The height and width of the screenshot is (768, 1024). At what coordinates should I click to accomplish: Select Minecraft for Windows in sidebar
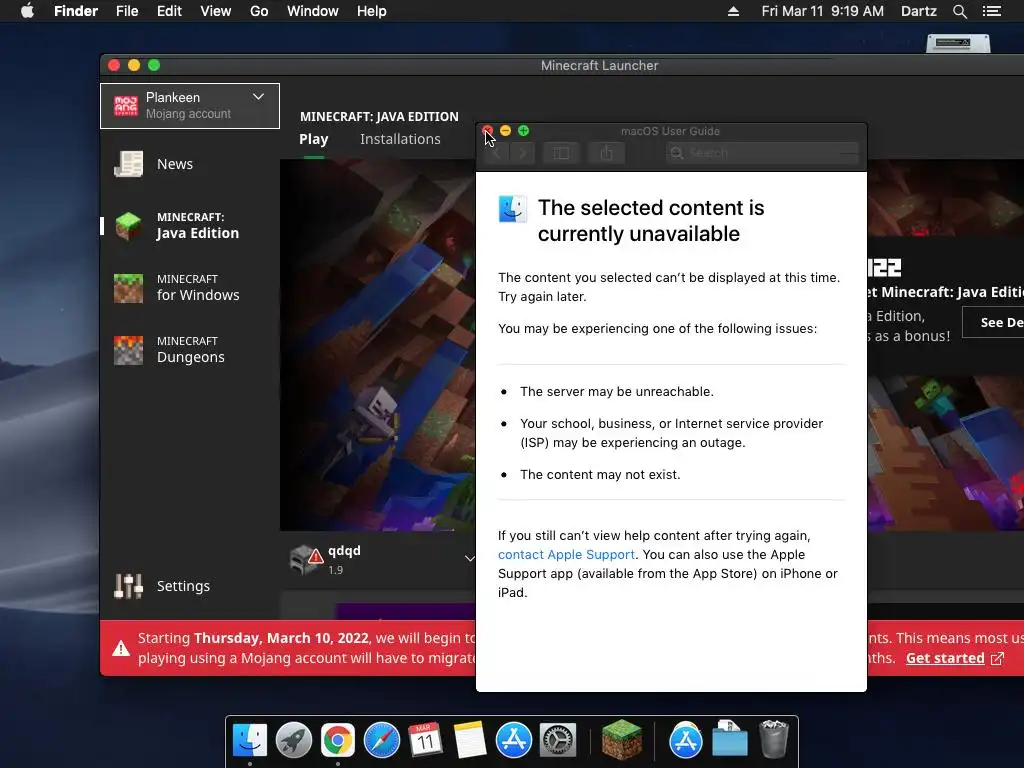[x=189, y=287]
